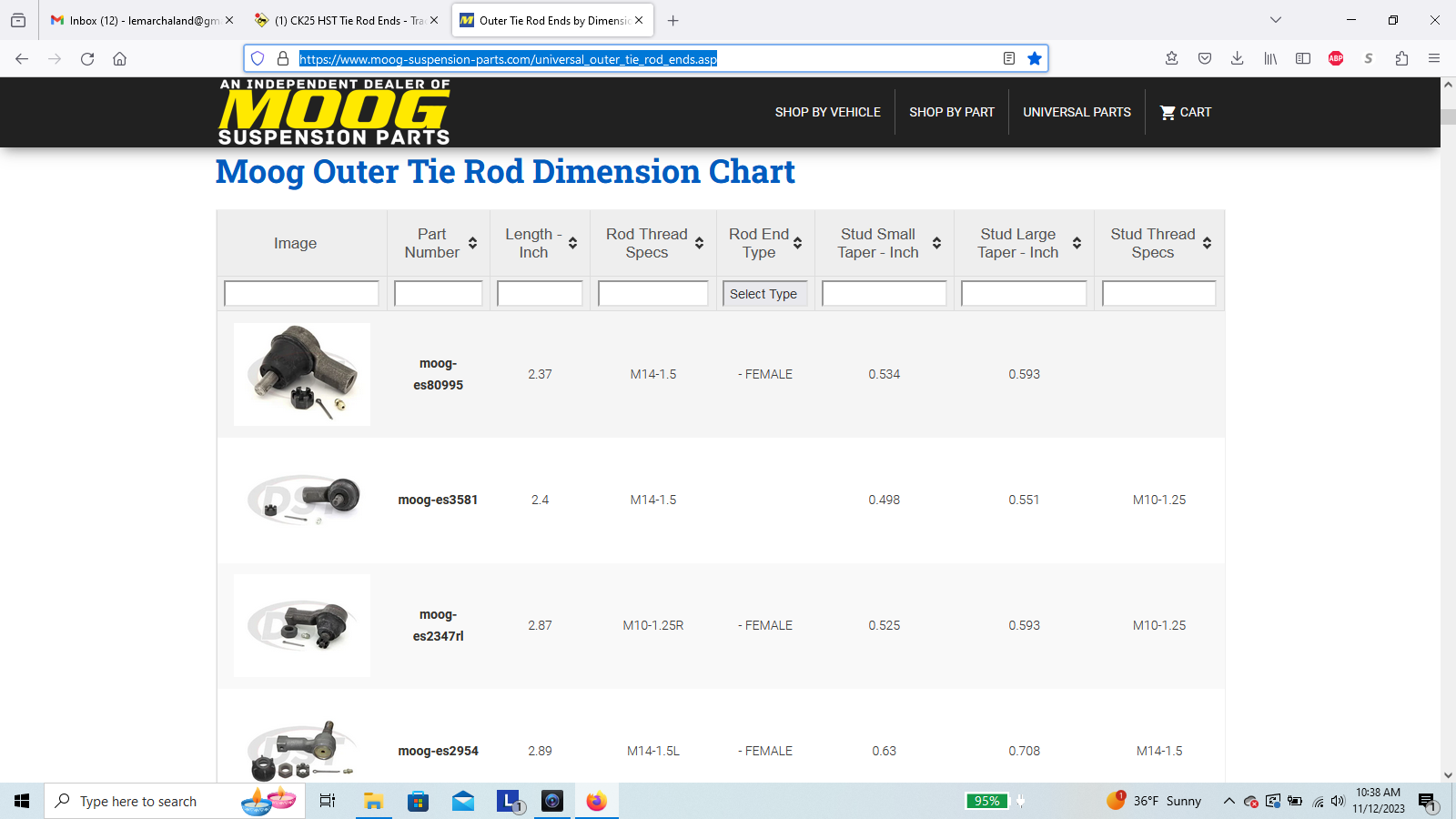The width and height of the screenshot is (1456, 819).
Task: Open the Select Type rod end dropdown
Action: pos(764,294)
